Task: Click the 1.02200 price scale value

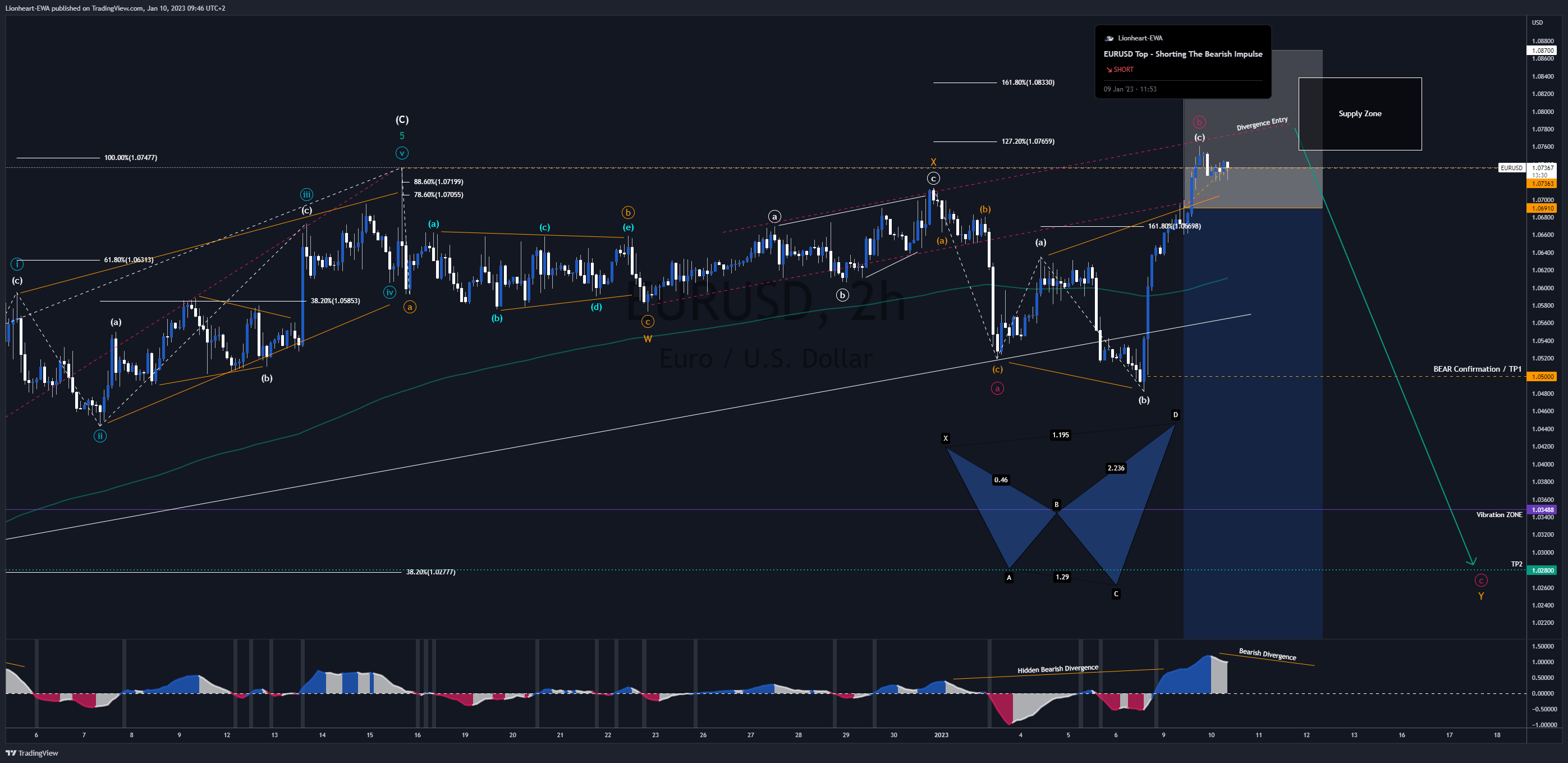Action: [1542, 622]
